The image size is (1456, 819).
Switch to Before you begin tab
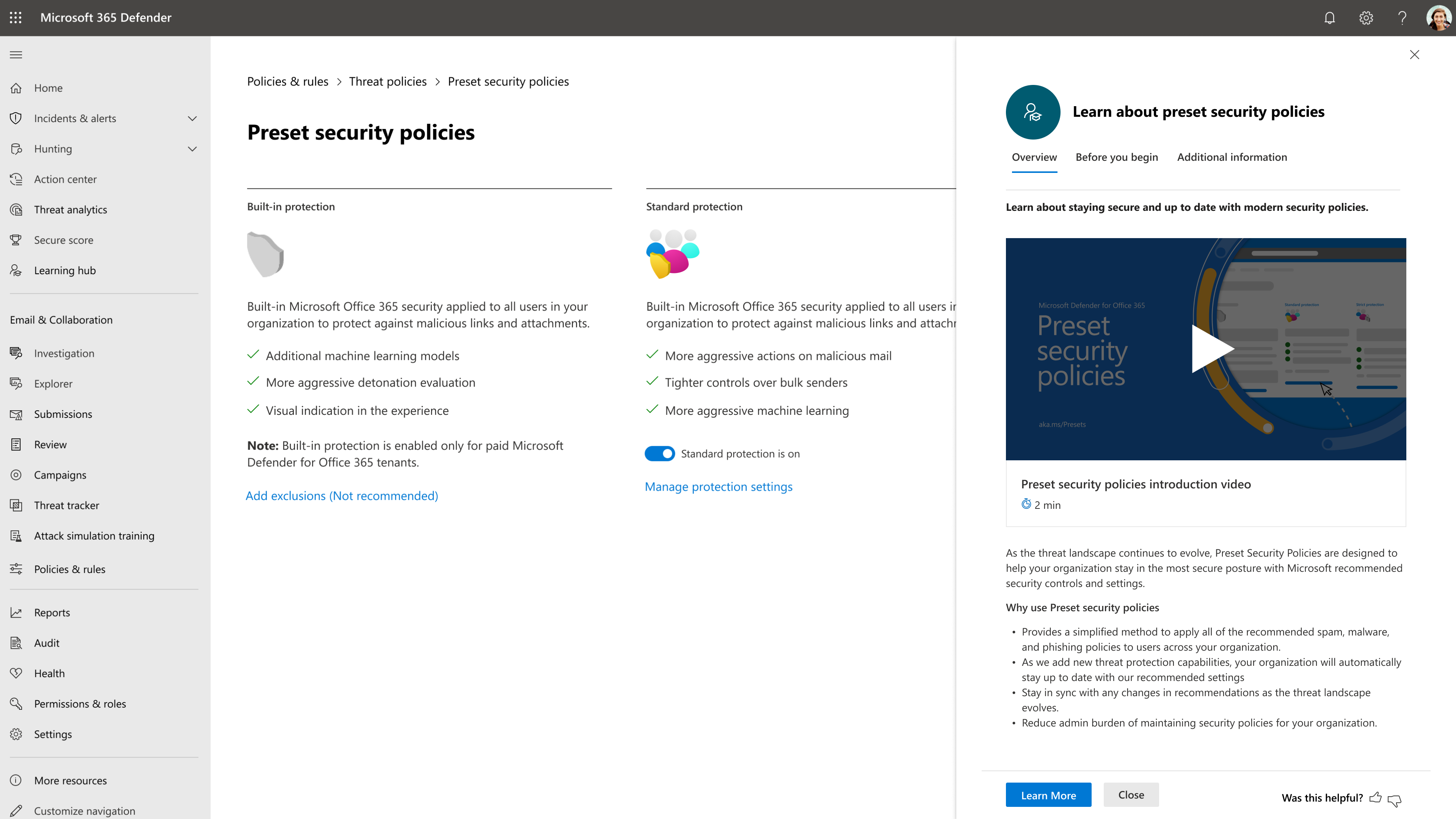pos(1116,157)
